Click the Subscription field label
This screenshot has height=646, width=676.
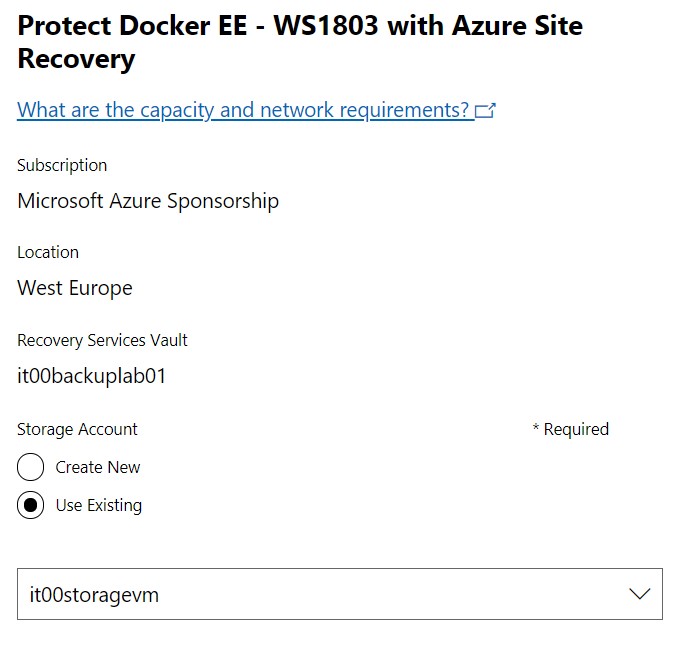click(62, 166)
